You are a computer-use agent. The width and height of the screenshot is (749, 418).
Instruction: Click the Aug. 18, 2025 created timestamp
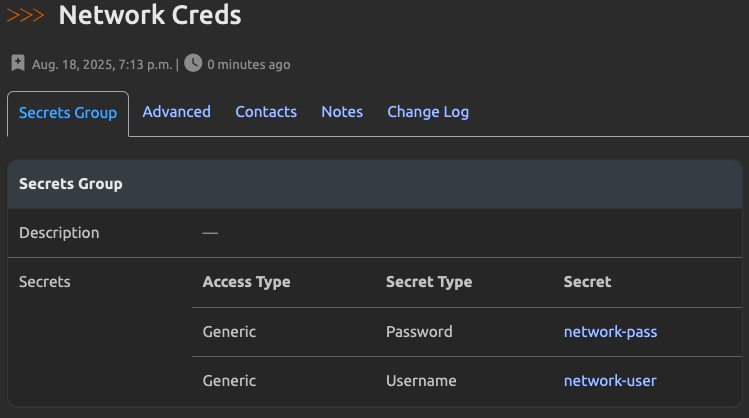point(102,64)
